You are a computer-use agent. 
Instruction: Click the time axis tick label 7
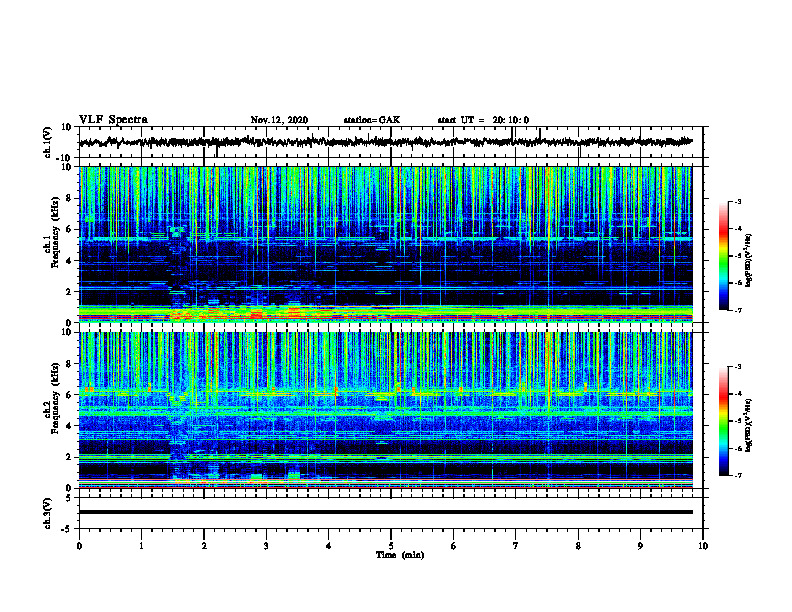516,546
